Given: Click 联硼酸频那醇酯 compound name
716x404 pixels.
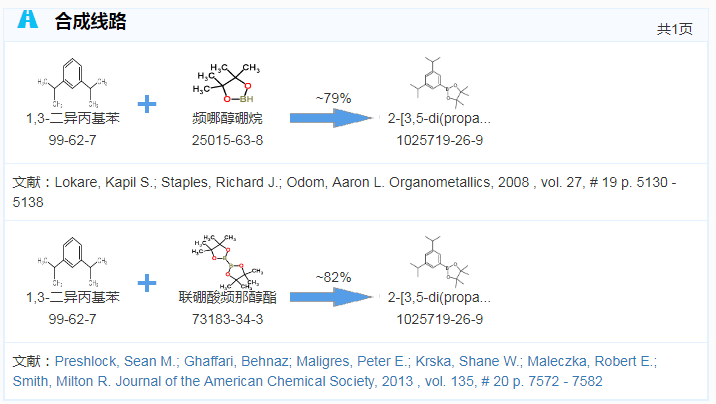Looking at the screenshot, I should (x=227, y=298).
